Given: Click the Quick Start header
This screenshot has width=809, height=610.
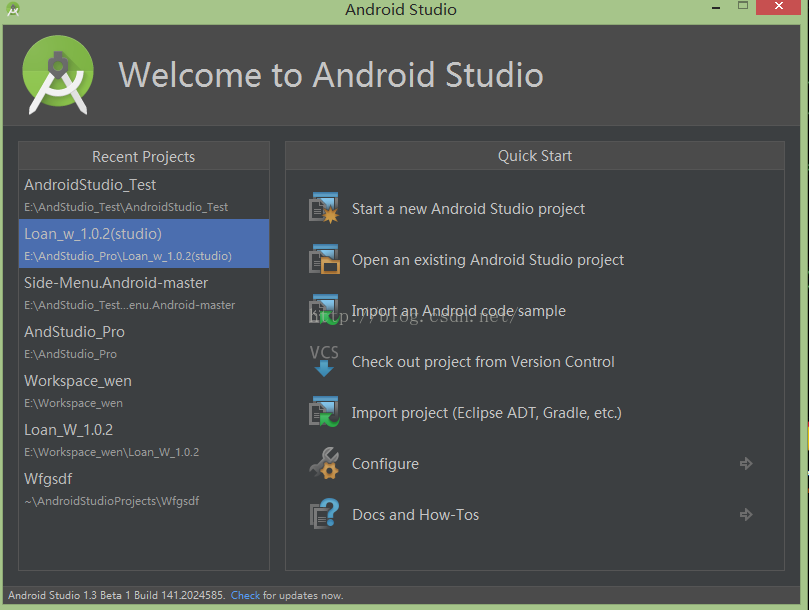Looking at the screenshot, I should click(x=535, y=156).
